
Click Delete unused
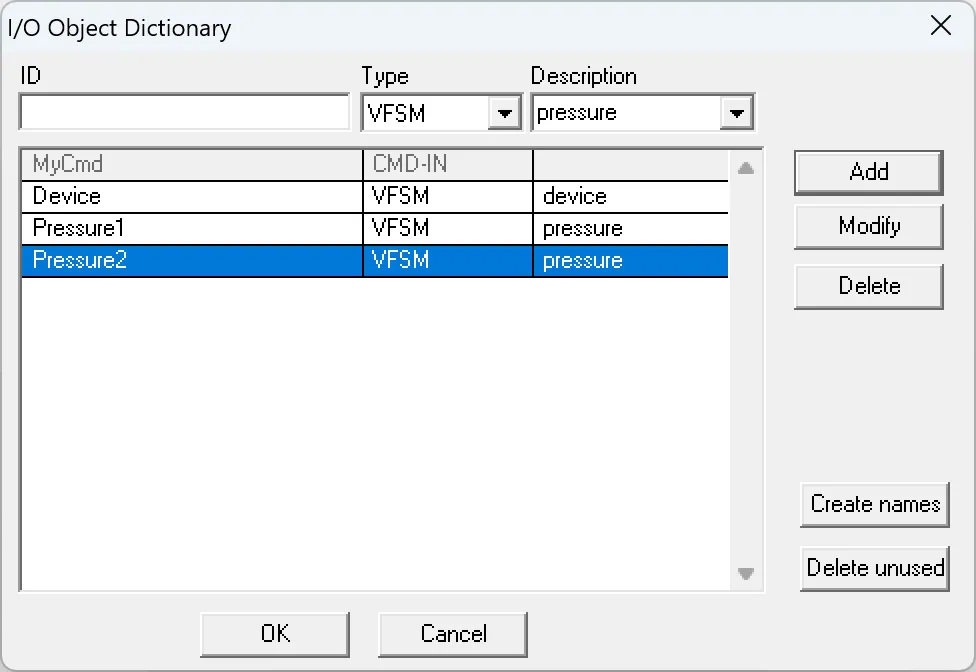pos(874,568)
